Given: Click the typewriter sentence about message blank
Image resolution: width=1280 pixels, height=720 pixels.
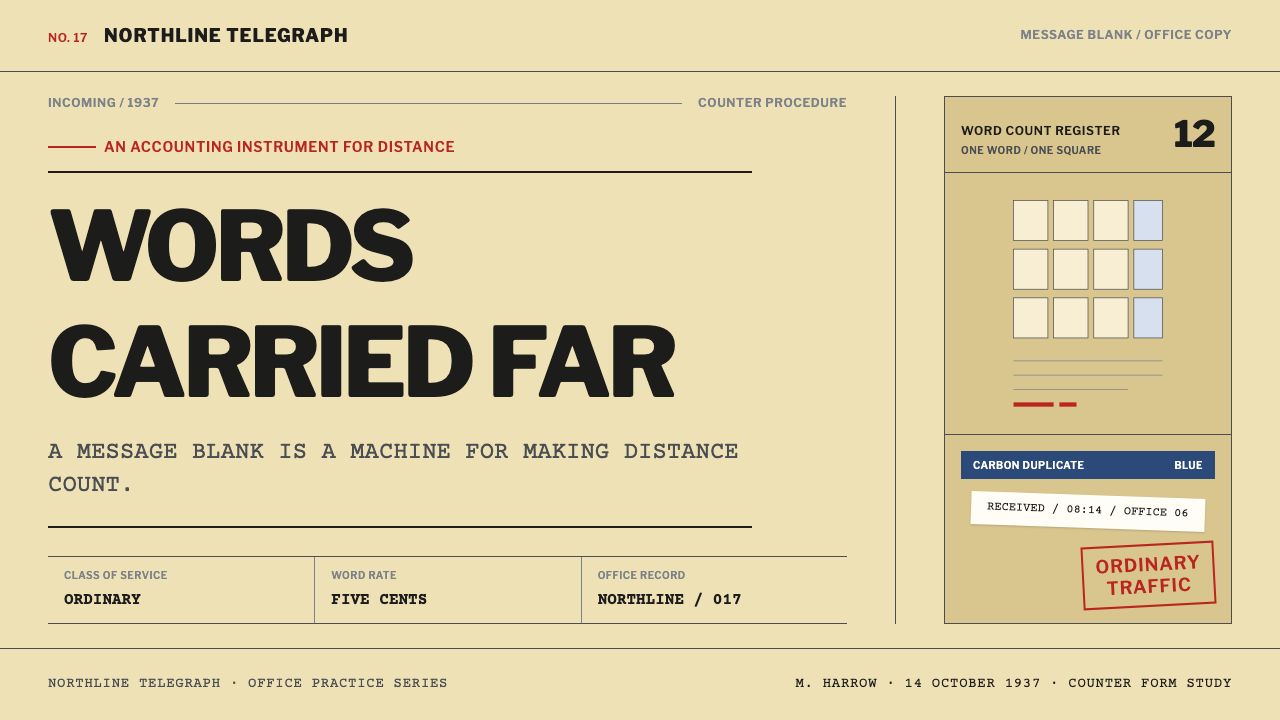Looking at the screenshot, I should point(393,468).
